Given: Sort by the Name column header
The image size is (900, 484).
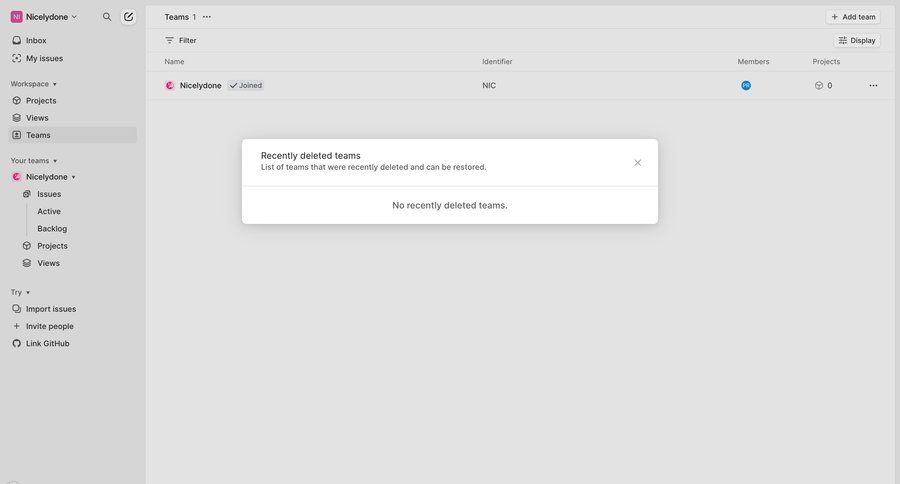Looking at the screenshot, I should pyautogui.click(x=174, y=62).
